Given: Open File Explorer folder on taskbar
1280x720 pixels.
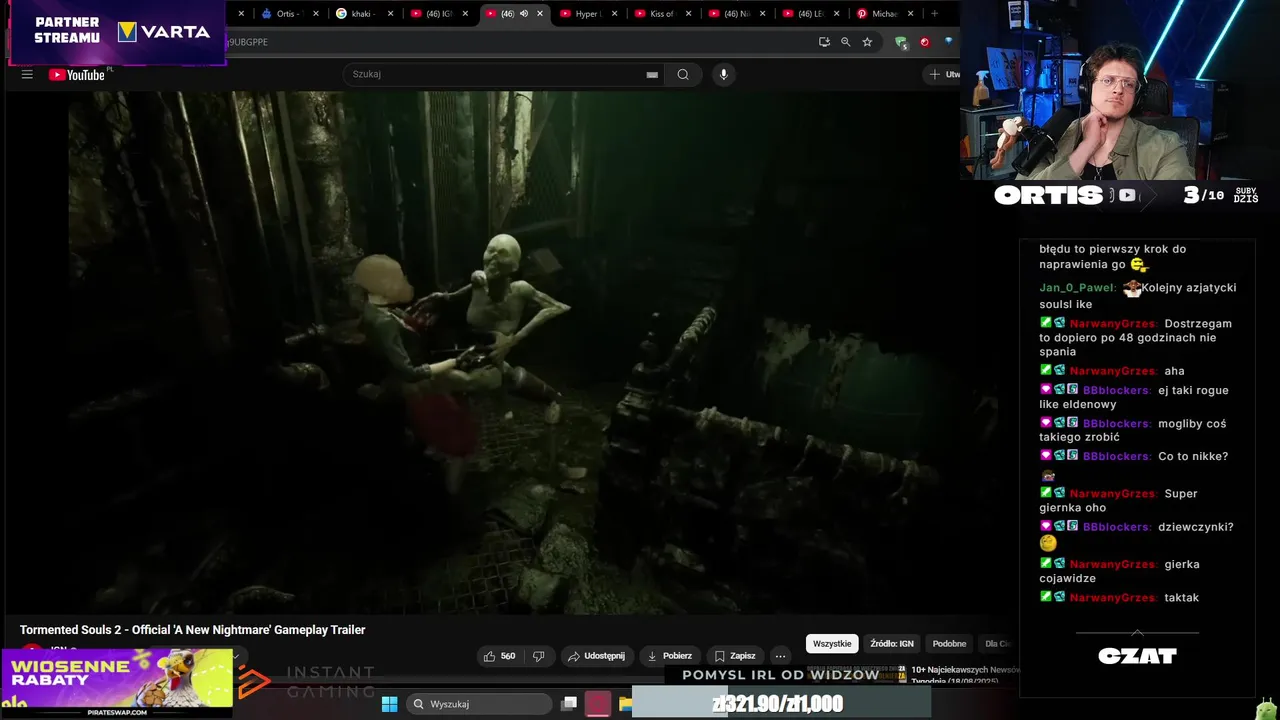Looking at the screenshot, I should coord(625,704).
